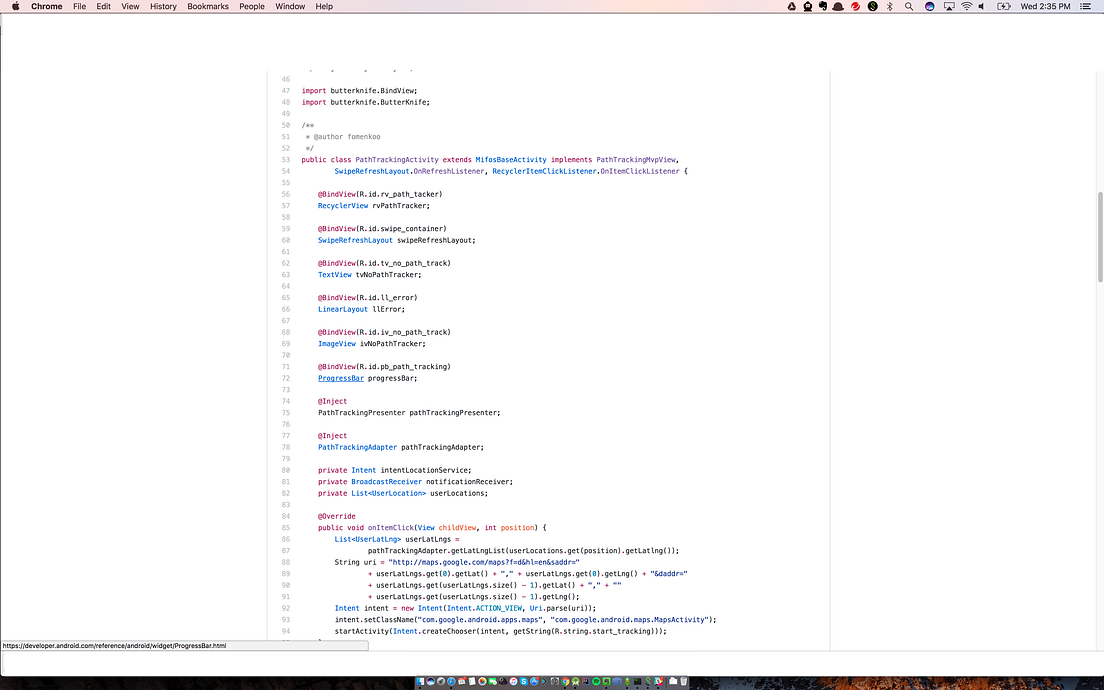The width and height of the screenshot is (1104, 690).
Task: Open Terminal from the Dock
Action: (637, 681)
